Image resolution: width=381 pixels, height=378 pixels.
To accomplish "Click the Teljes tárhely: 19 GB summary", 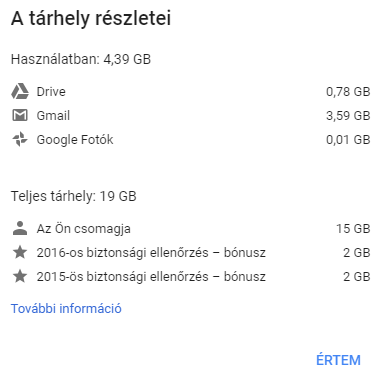I will pos(74,196).
